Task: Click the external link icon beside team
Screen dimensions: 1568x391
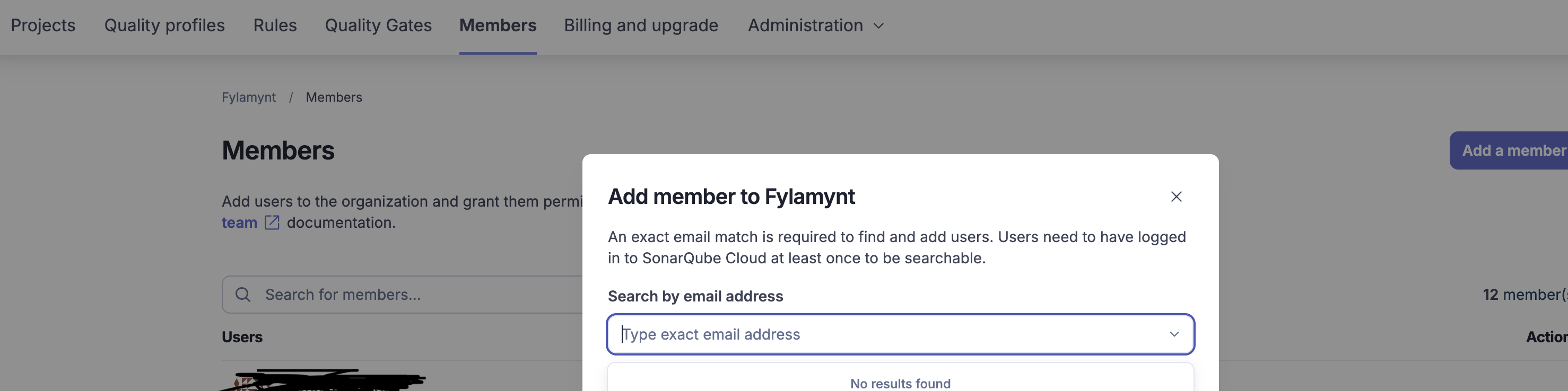Action: pyautogui.click(x=272, y=223)
